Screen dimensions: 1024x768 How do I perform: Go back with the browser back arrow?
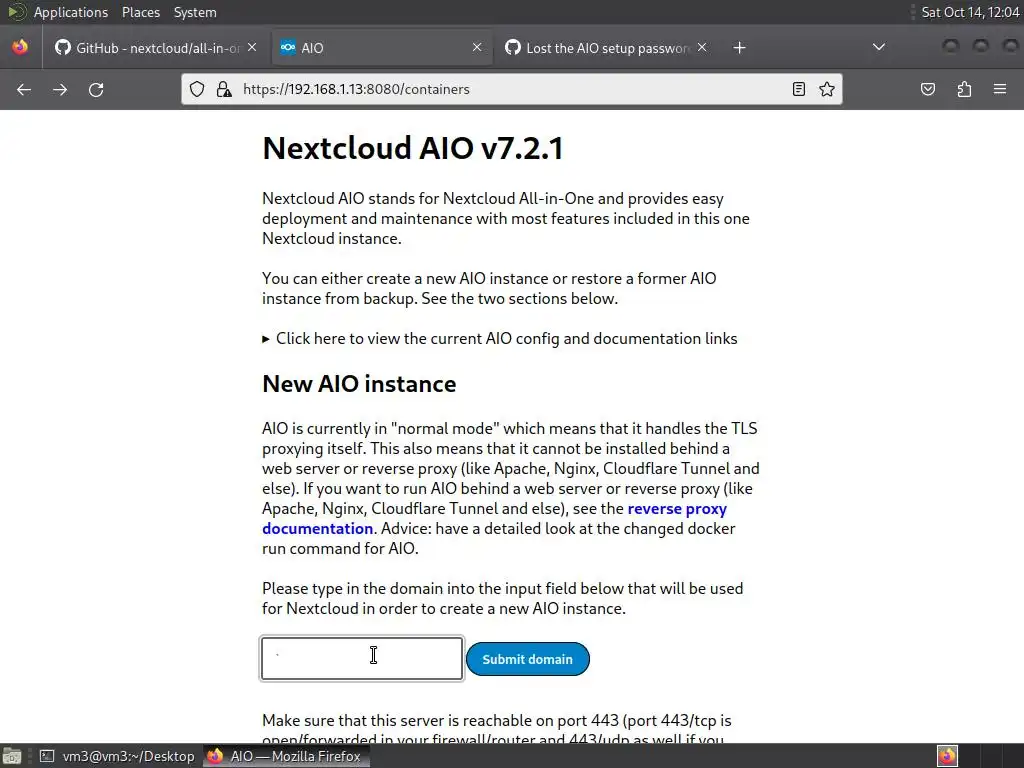(x=24, y=89)
